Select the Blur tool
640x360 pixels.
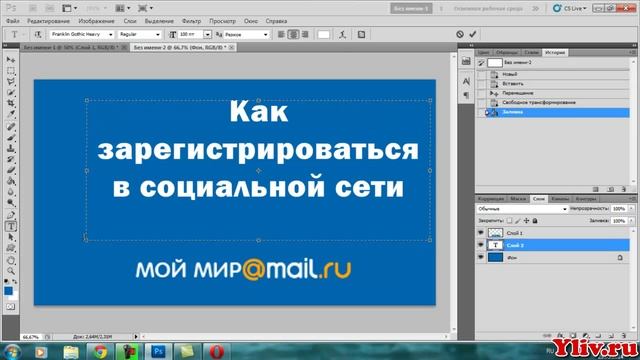pyautogui.click(x=11, y=192)
